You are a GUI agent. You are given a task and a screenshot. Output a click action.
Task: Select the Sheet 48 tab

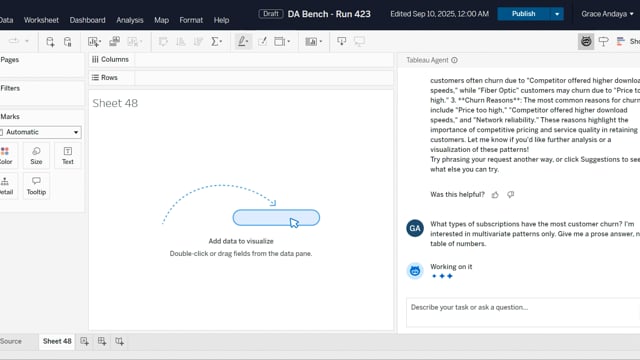click(57, 341)
